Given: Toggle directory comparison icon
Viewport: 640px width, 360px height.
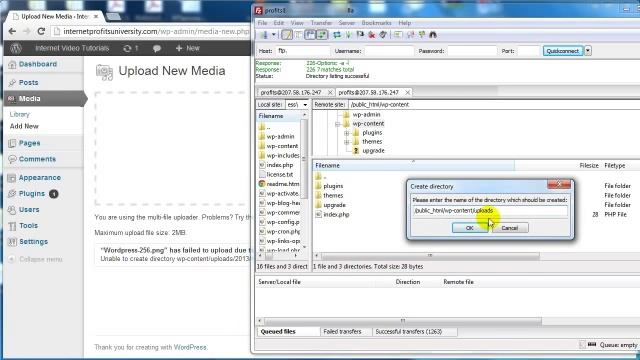Looking at the screenshot, I should click(x=410, y=35).
